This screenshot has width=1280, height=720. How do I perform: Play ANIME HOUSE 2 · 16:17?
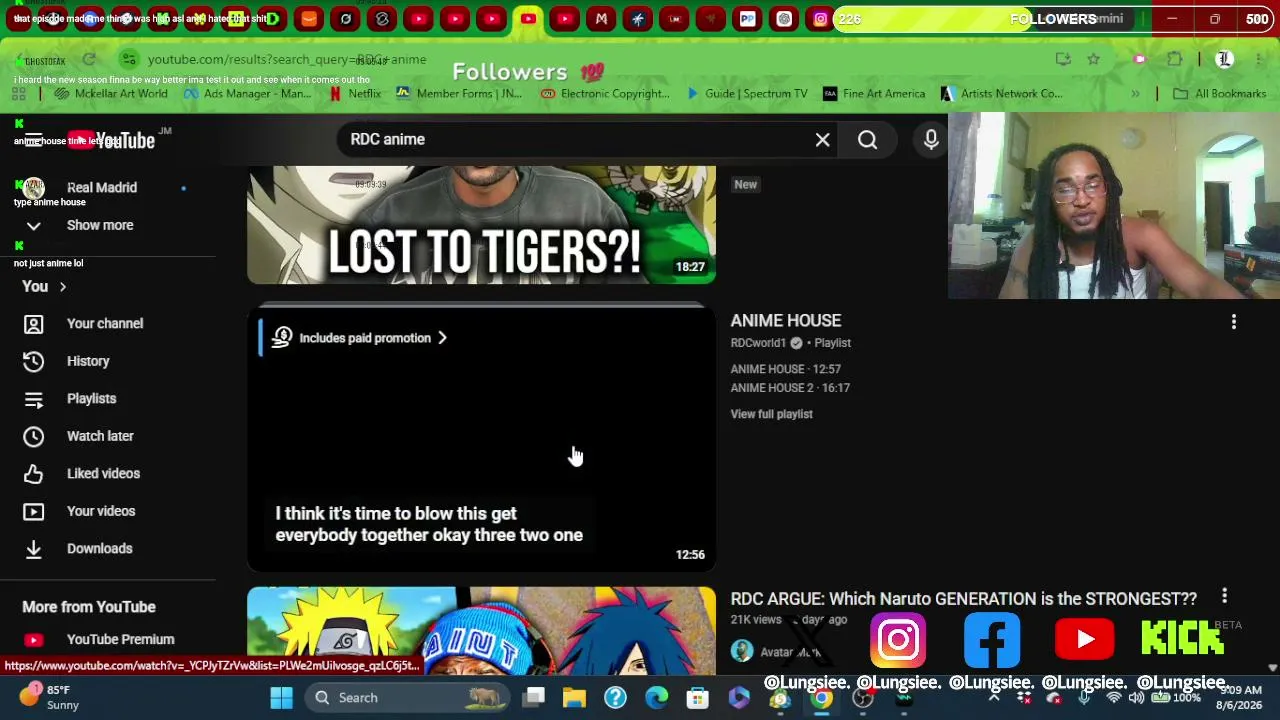click(790, 388)
